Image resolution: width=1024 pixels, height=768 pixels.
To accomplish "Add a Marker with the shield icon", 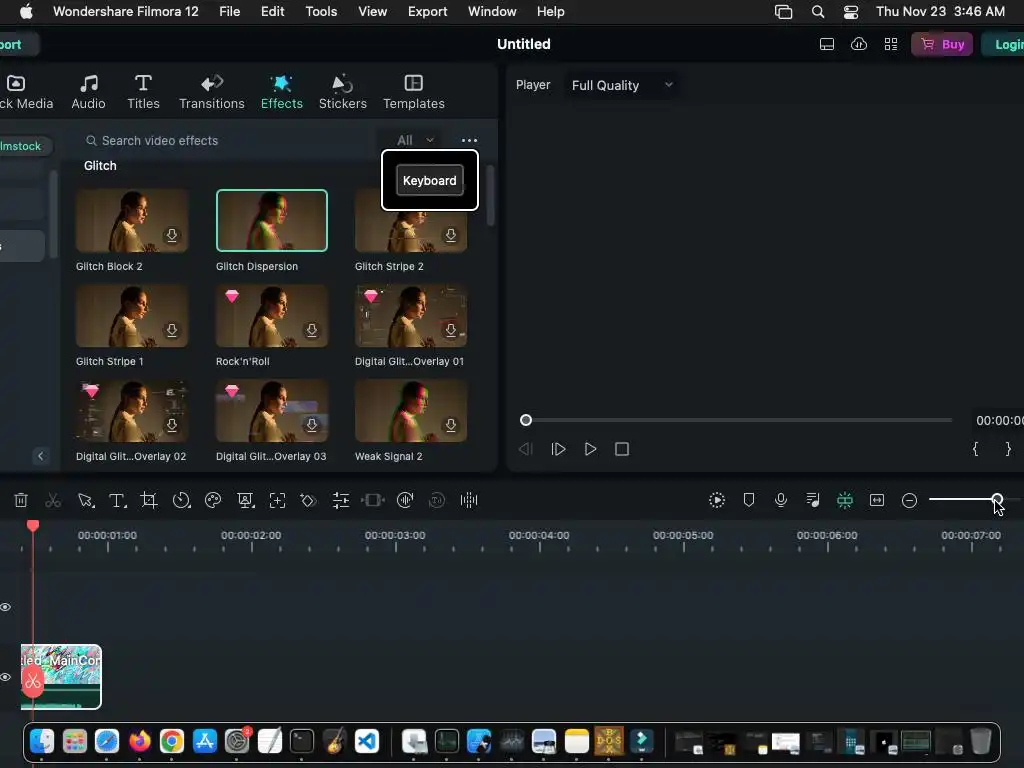I will pyautogui.click(x=749, y=500).
